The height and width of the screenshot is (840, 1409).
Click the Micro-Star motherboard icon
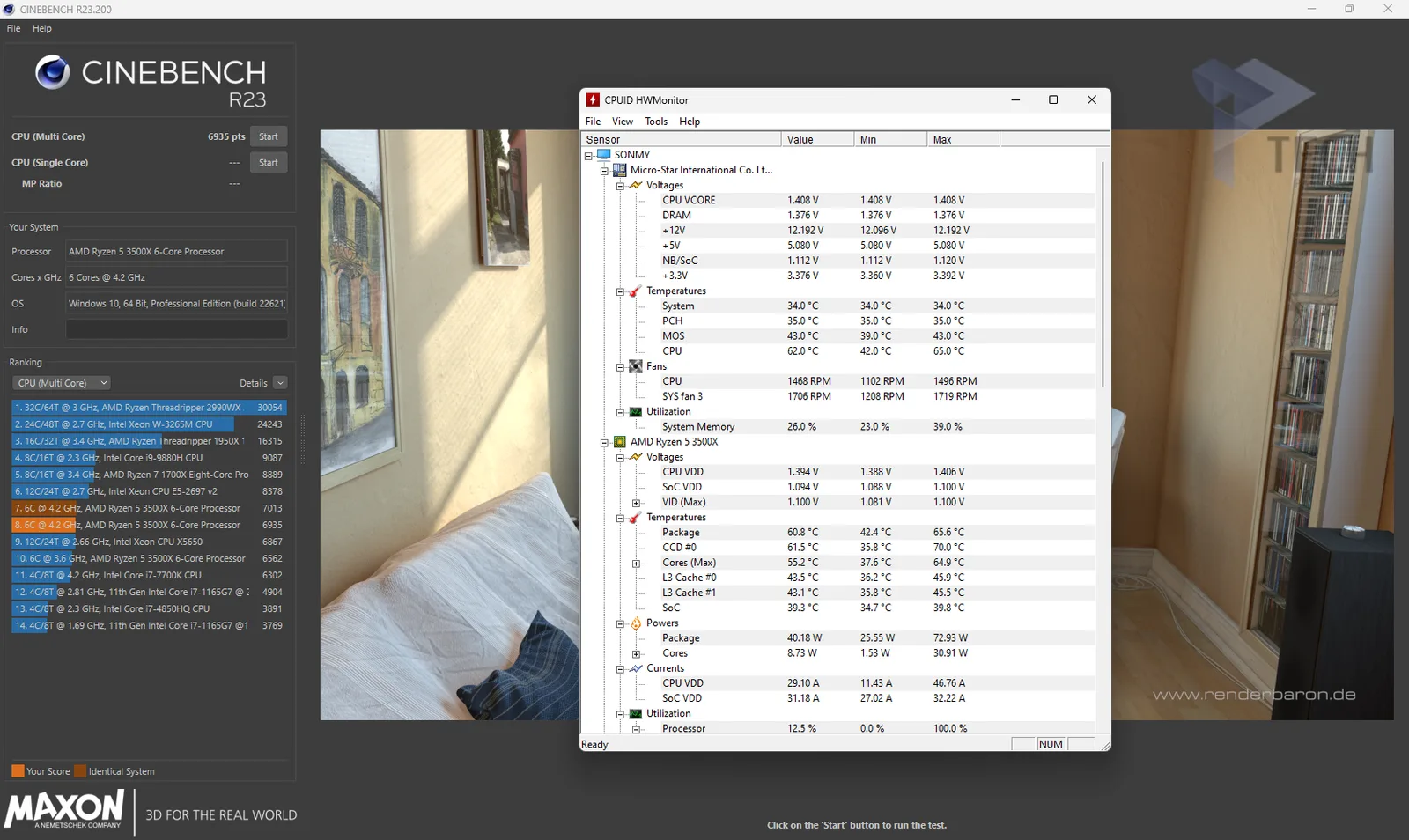[620, 170]
